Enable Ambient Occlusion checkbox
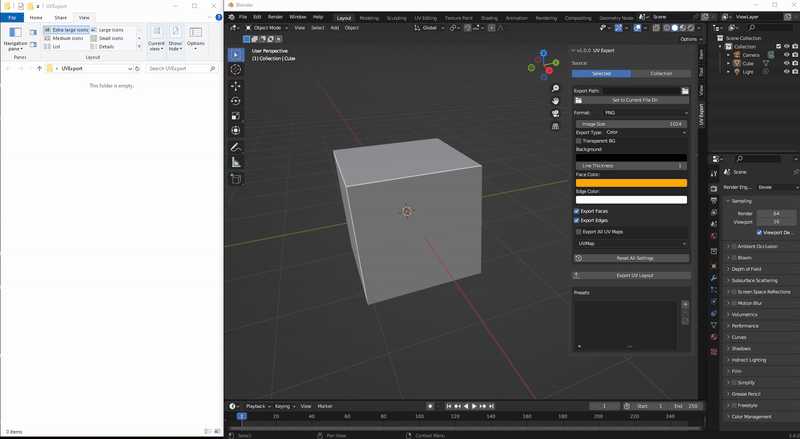 click(734, 246)
